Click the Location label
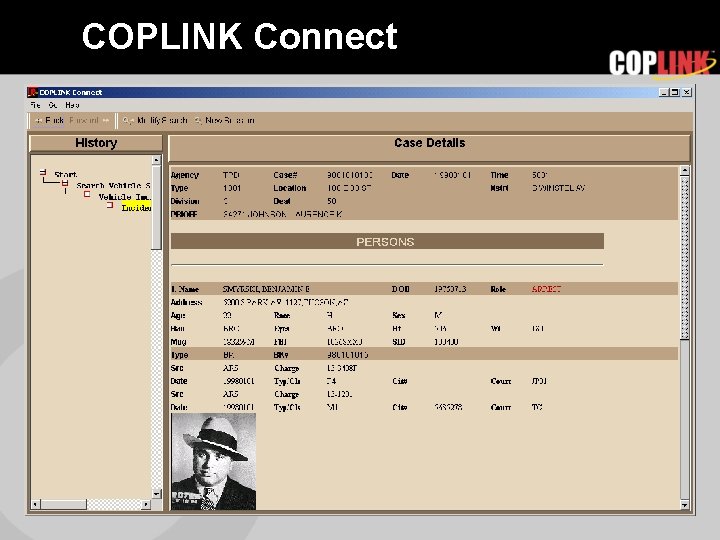Screen dimensions: 720x540 (289, 188)
